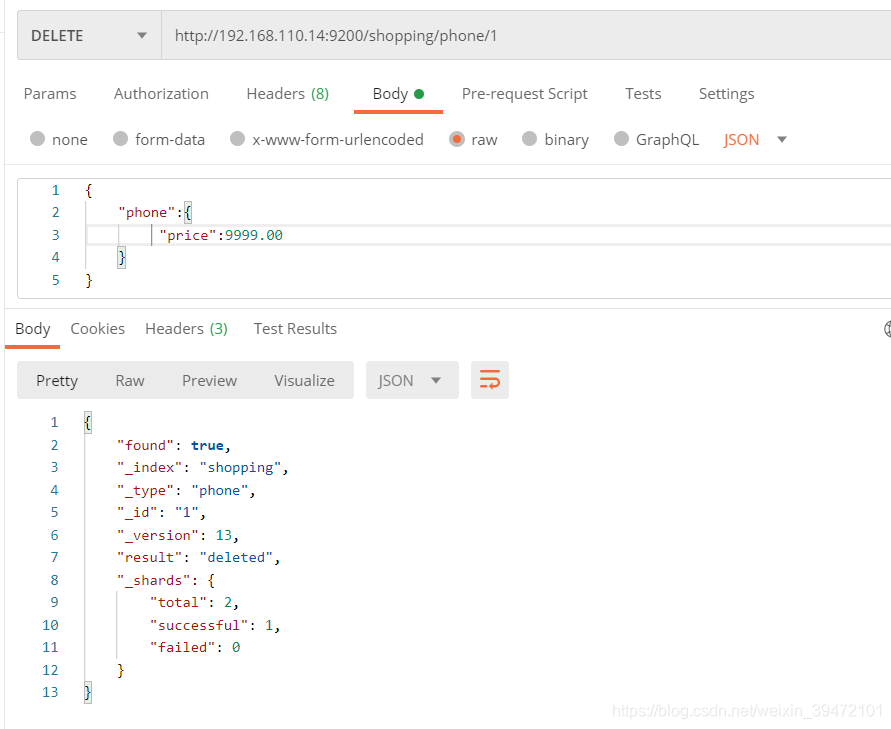Click the "_version": 13 response line

tap(178, 535)
